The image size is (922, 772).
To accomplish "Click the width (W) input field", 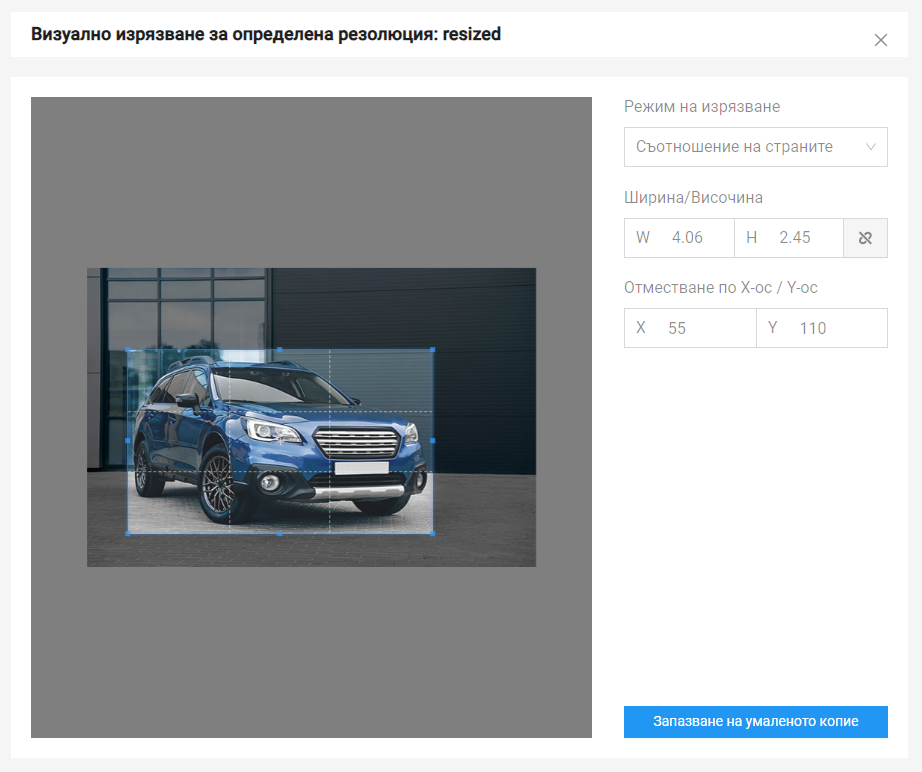I will click(x=688, y=238).
